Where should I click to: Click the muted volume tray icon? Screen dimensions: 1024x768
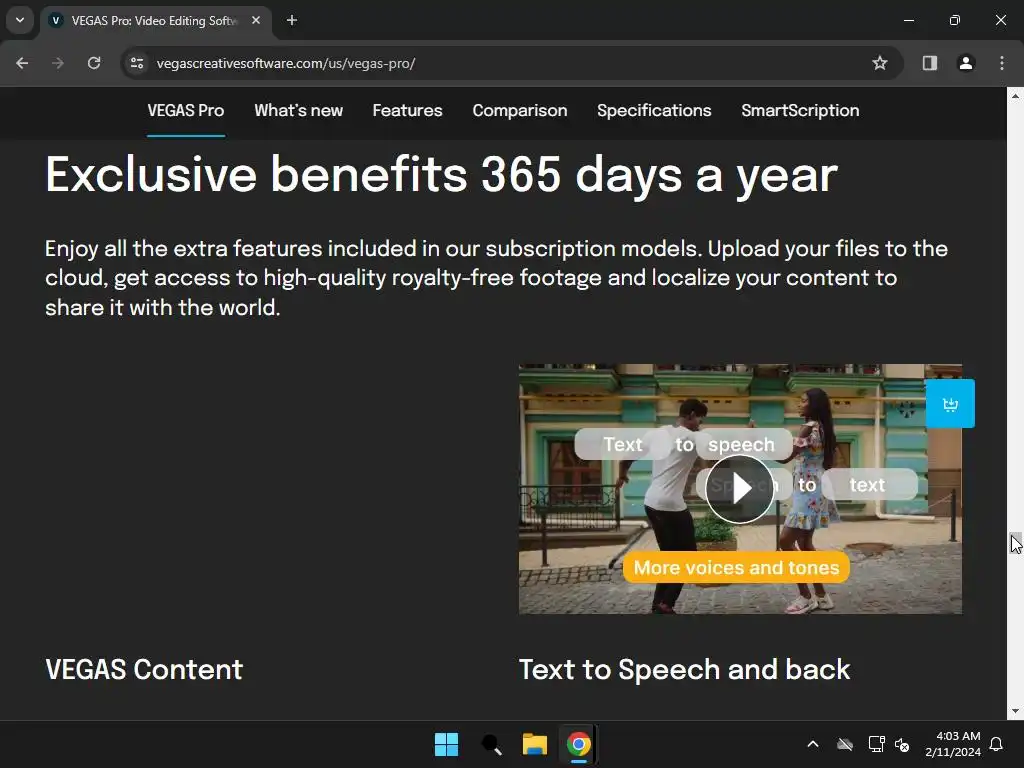click(902, 744)
